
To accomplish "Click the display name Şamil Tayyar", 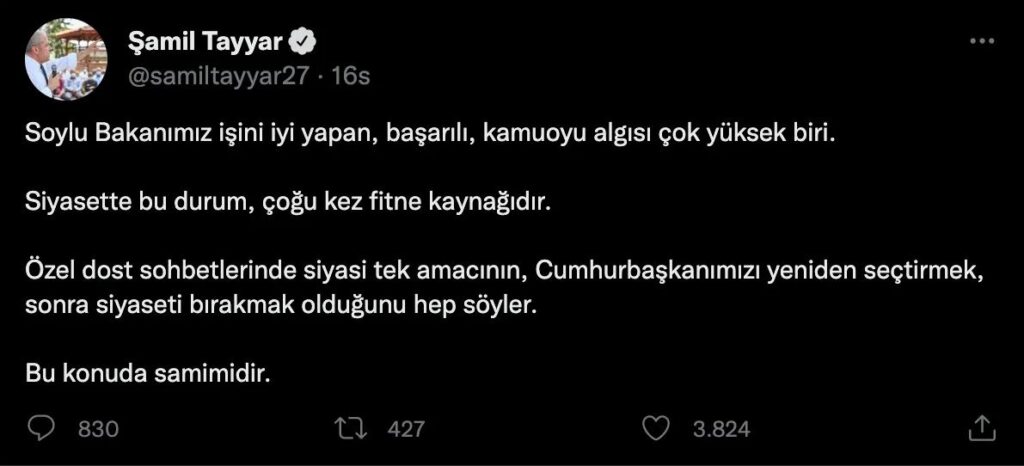I will coord(206,41).
